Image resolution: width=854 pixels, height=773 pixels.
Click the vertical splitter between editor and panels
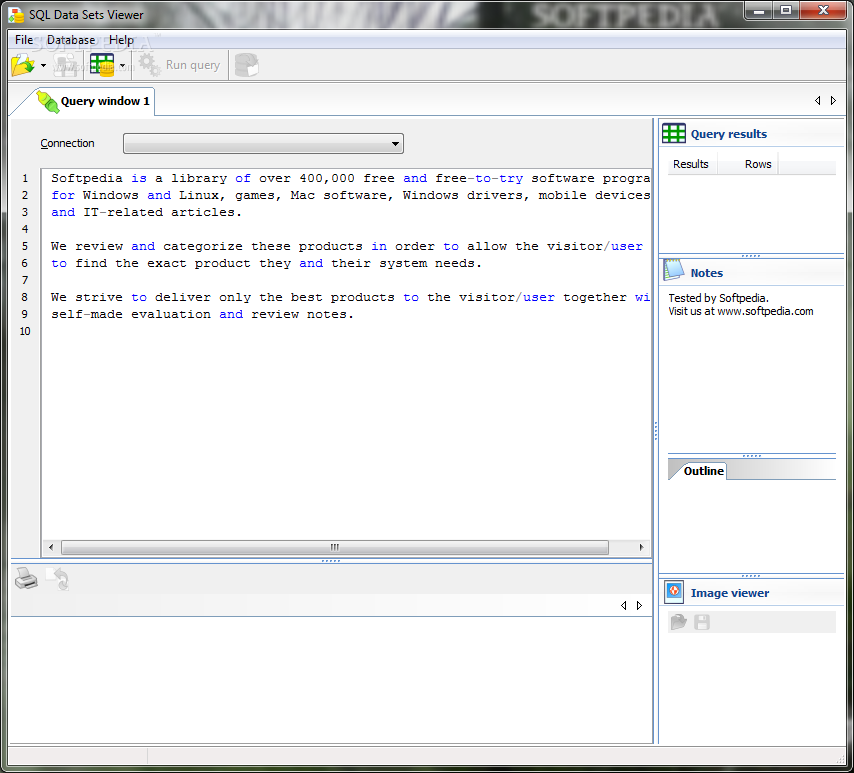655,430
